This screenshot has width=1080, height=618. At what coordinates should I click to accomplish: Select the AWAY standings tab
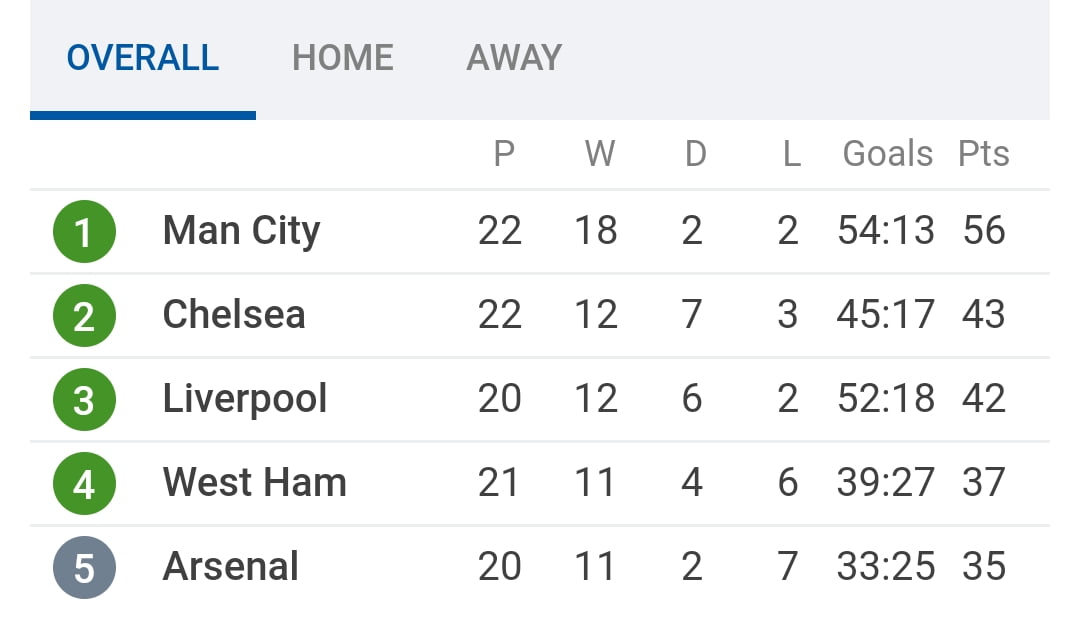pos(514,57)
